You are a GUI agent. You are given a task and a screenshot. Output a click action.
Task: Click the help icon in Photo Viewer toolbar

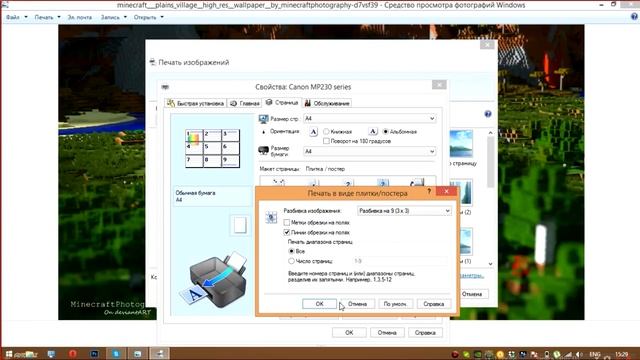coord(634,17)
